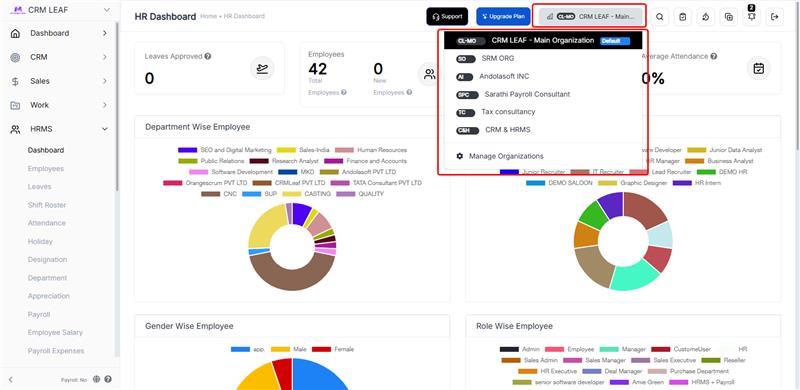Click the Upgrade Plan button
The height and width of the screenshot is (390, 800).
(x=503, y=16)
